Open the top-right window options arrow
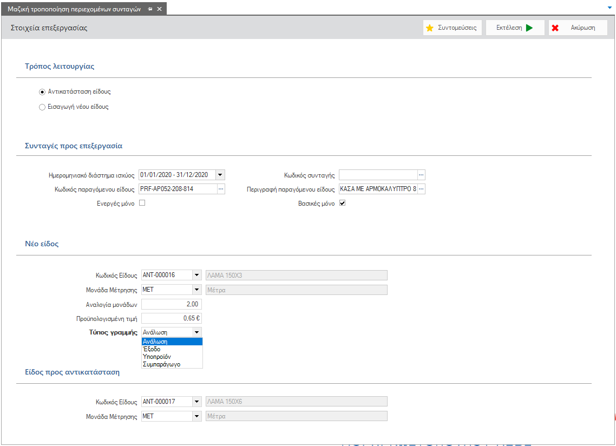Image resolution: width=616 pixels, height=446 pixels. (x=609, y=7)
